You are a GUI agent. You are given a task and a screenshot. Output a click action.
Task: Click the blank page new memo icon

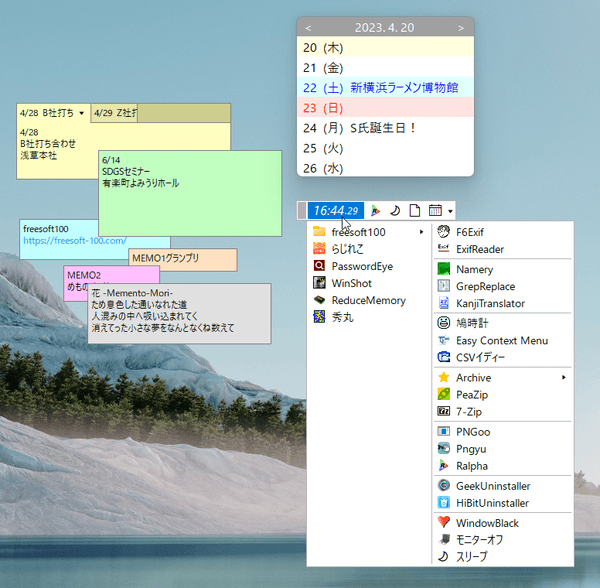click(415, 211)
